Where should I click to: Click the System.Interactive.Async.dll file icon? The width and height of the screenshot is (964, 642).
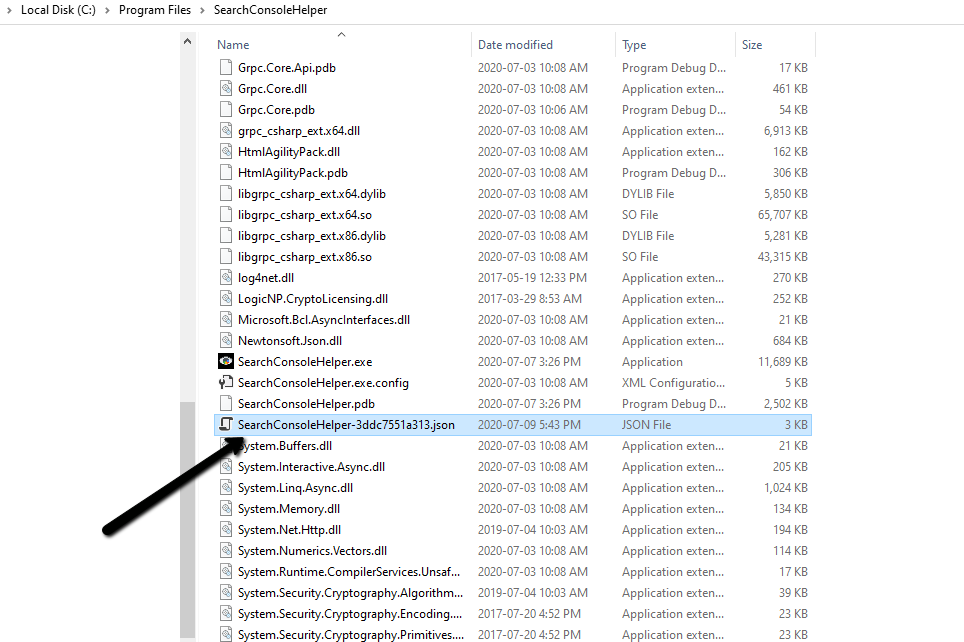point(226,467)
